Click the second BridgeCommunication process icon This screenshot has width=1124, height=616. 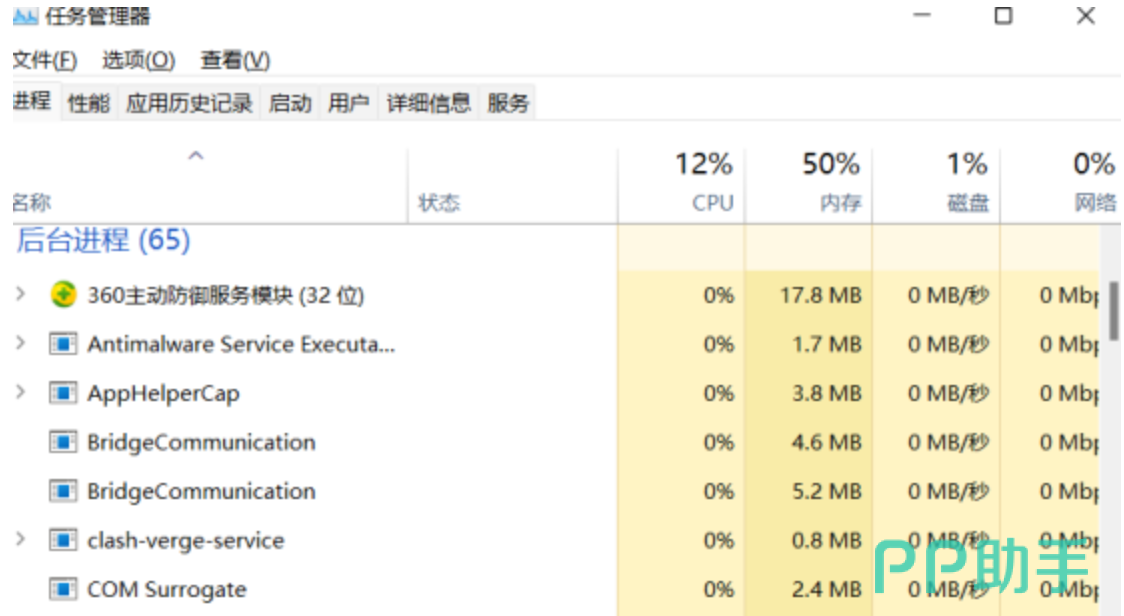[63, 491]
